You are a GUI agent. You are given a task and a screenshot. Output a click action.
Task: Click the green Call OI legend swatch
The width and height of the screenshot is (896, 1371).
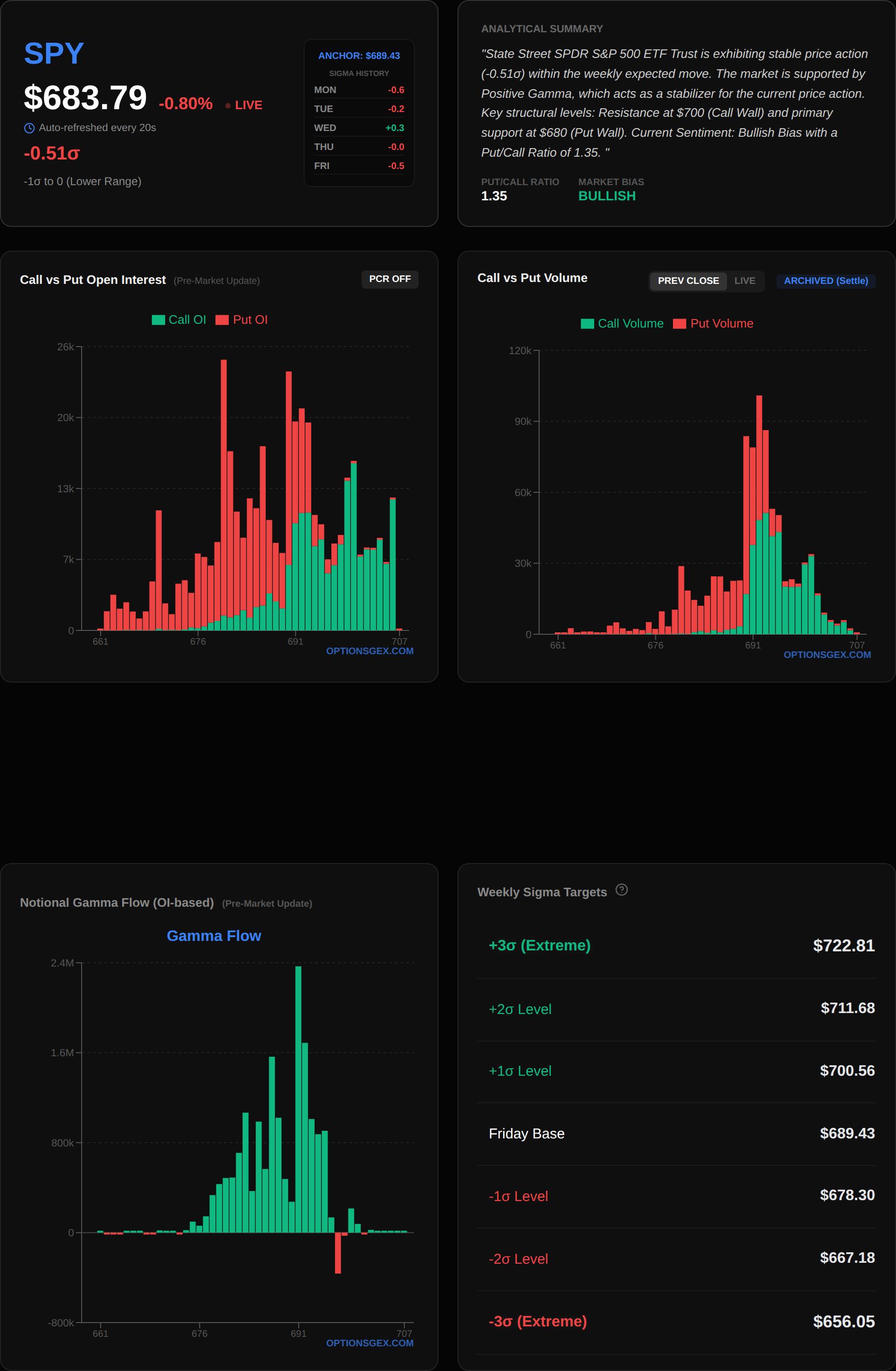coord(159,320)
